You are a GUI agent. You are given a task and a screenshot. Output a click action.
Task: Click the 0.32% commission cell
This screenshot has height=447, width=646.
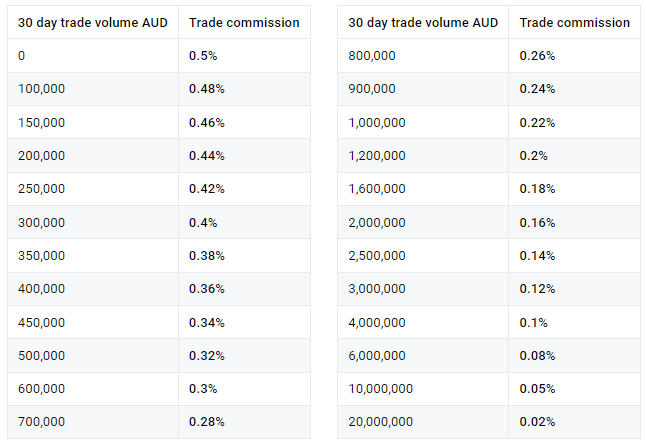207,355
